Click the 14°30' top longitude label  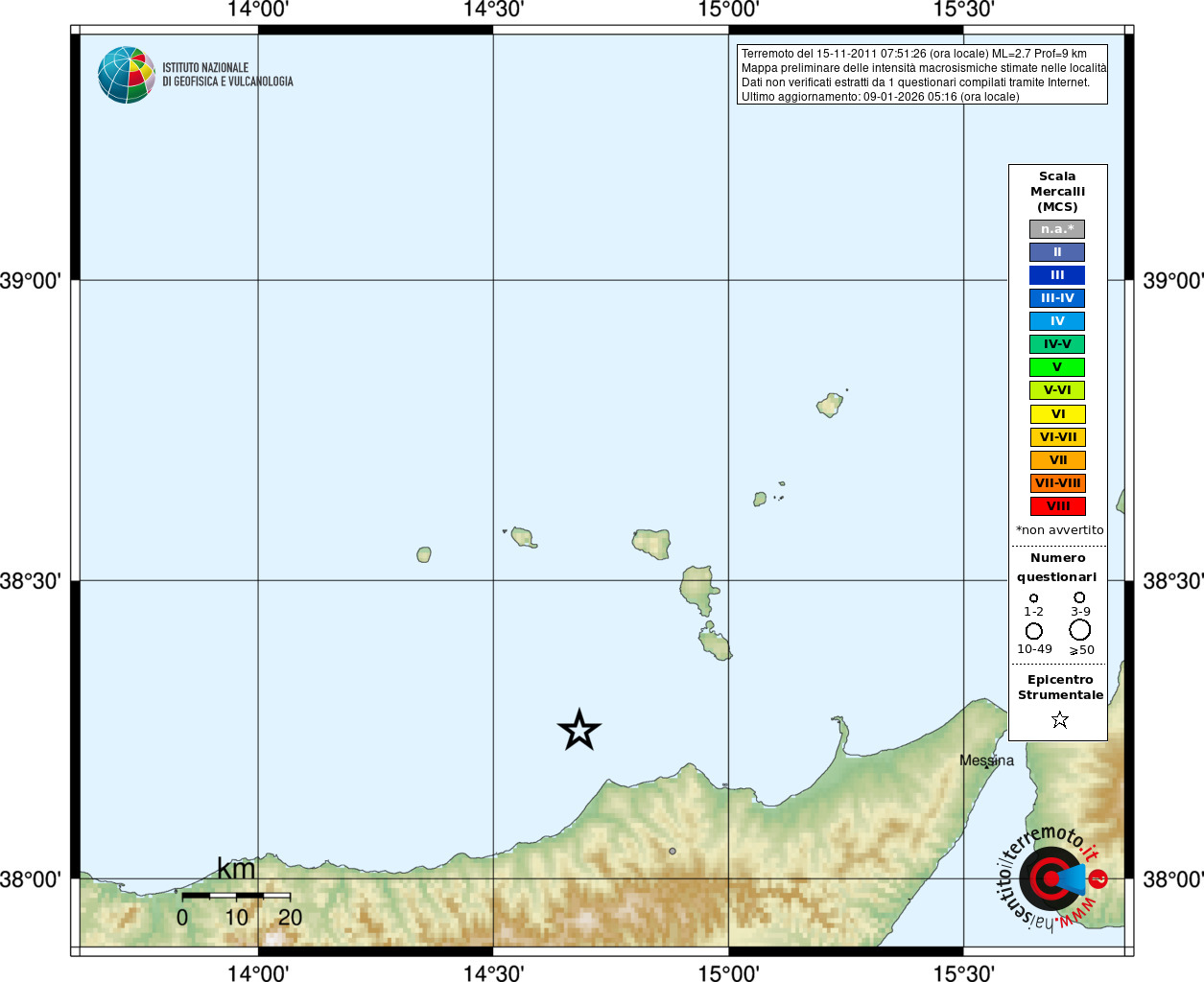click(493, 10)
